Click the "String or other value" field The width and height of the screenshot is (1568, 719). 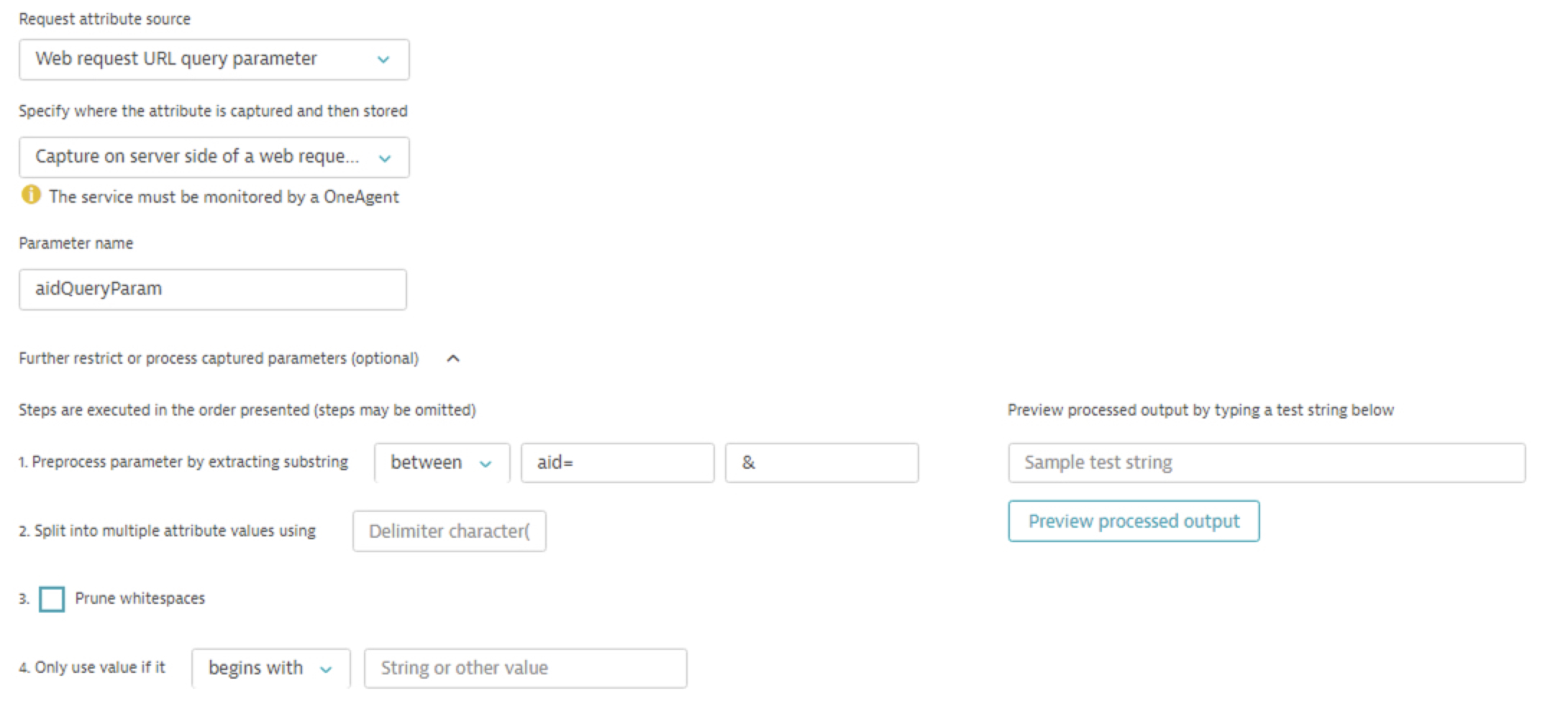[x=525, y=668]
